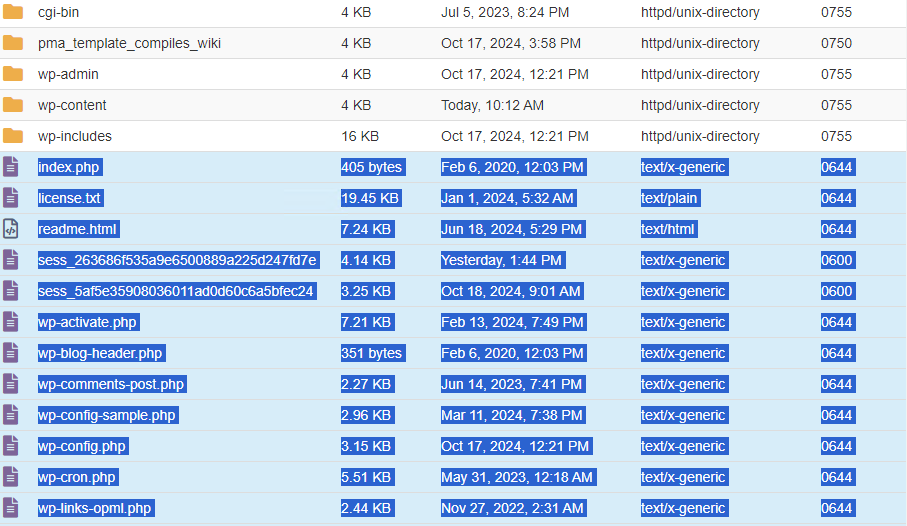Click the Oct 18, 2024, 9:01 AM date
907x526 pixels.
click(x=511, y=291)
